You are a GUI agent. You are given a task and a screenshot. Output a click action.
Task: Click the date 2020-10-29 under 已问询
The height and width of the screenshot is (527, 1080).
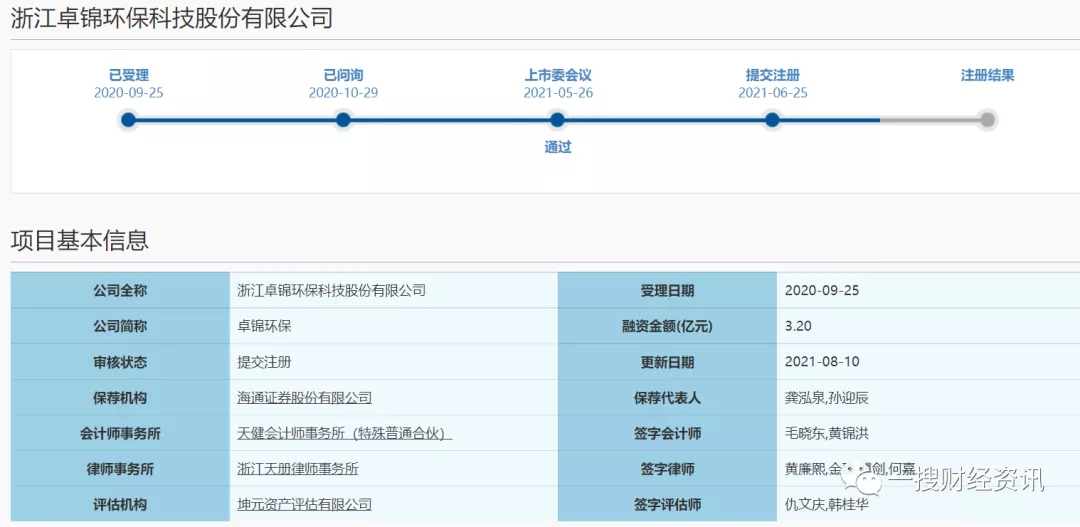(343, 93)
